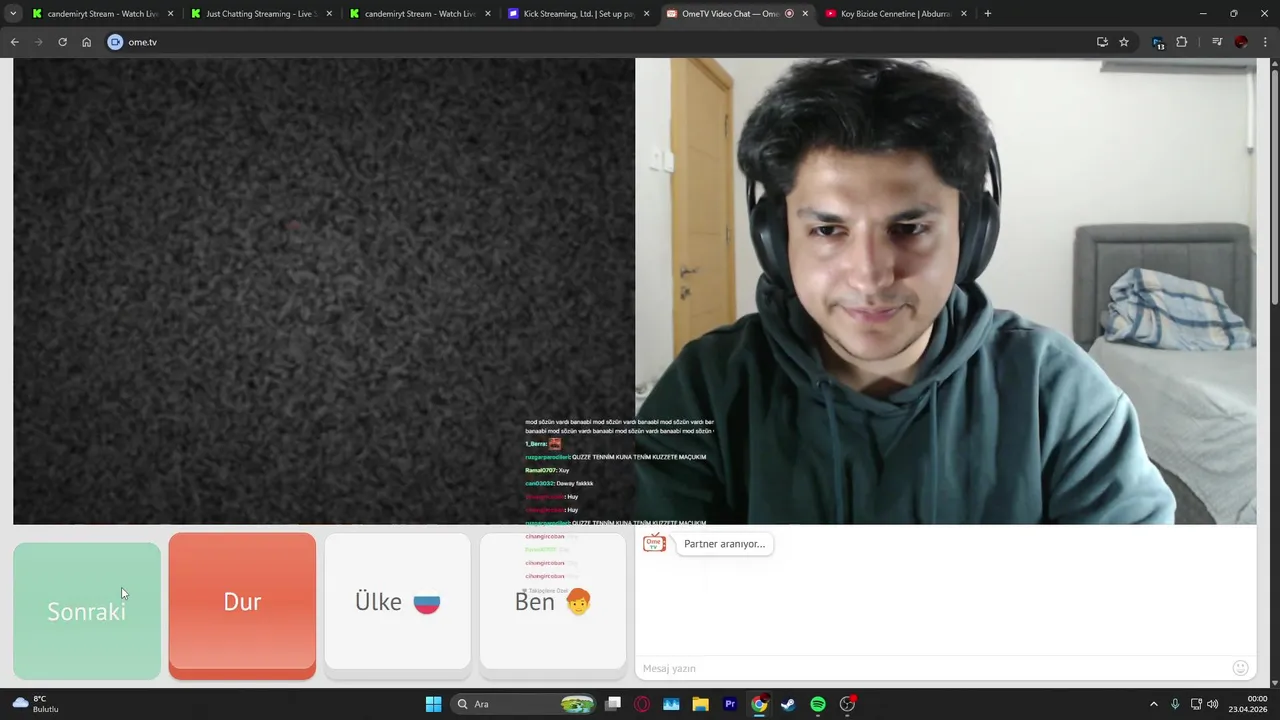Viewport: 1280px width, 720px height.
Task: Open Adobe Premiere Pro from taskbar
Action: pos(730,704)
